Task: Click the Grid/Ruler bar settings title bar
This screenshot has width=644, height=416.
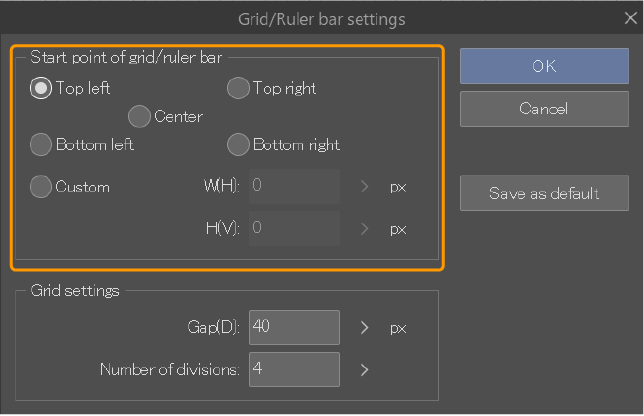Action: (x=322, y=19)
